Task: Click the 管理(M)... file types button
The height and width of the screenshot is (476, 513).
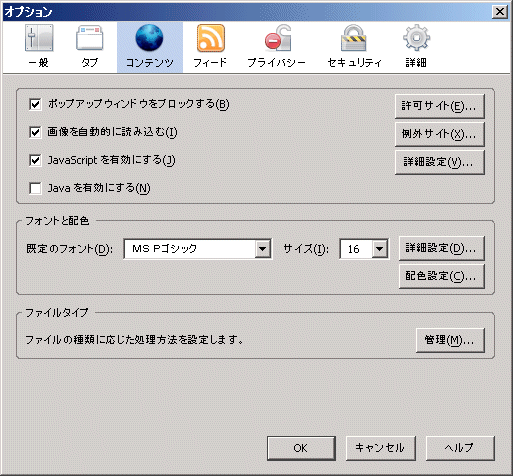Action: [450, 340]
